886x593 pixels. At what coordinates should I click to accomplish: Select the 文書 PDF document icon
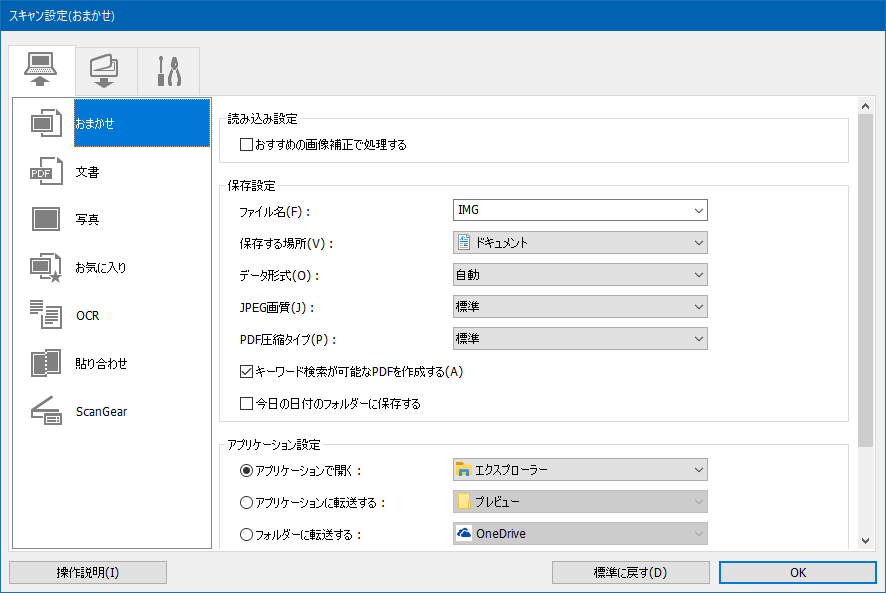click(x=46, y=171)
